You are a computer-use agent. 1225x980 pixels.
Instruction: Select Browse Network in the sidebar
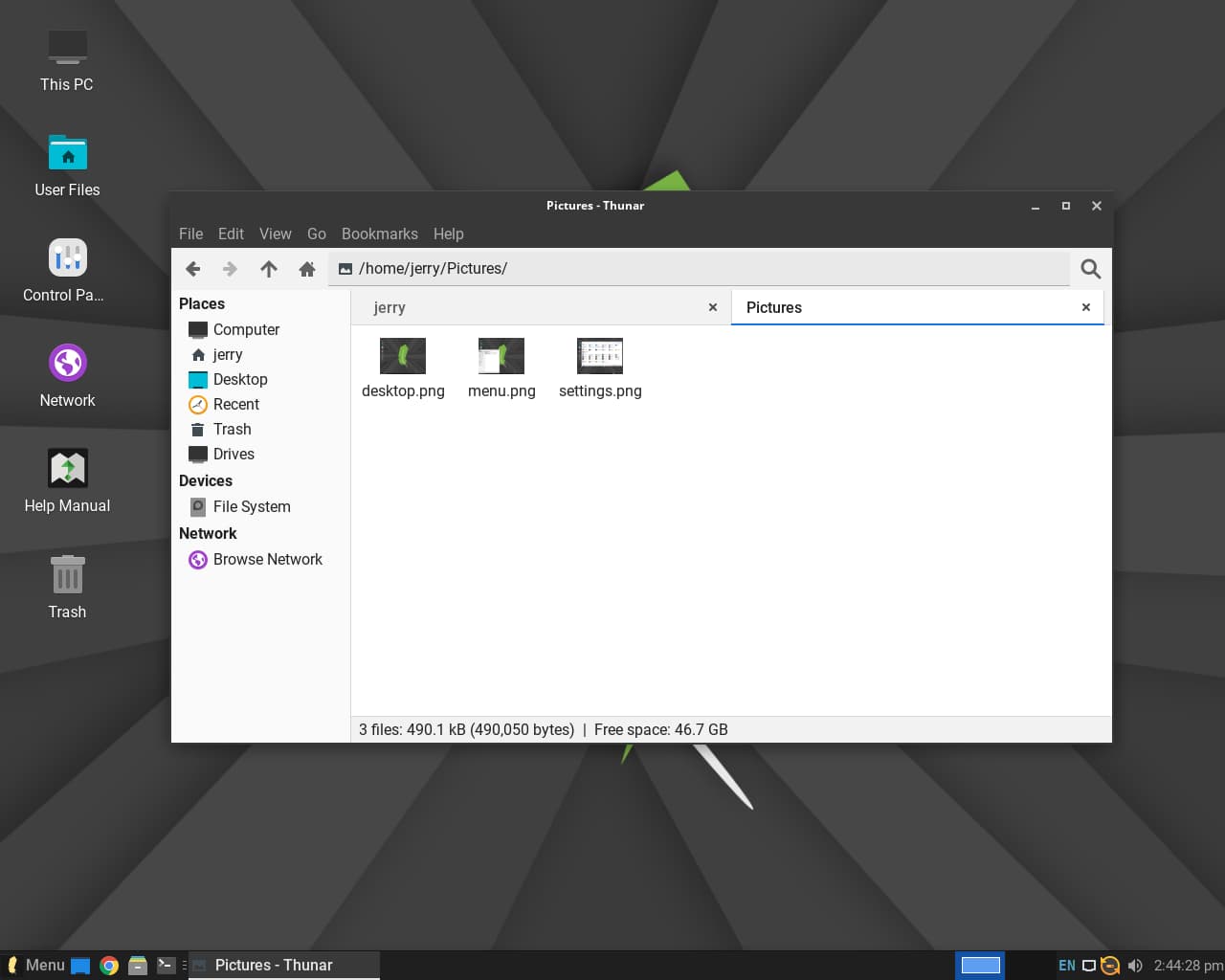pos(268,559)
